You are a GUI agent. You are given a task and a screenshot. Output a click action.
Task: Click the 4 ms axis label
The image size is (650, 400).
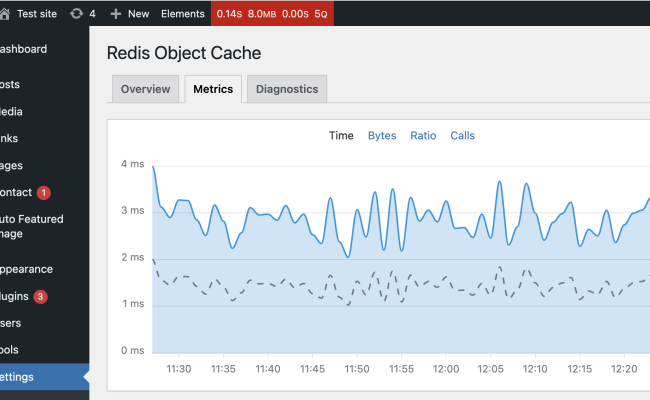point(133,164)
